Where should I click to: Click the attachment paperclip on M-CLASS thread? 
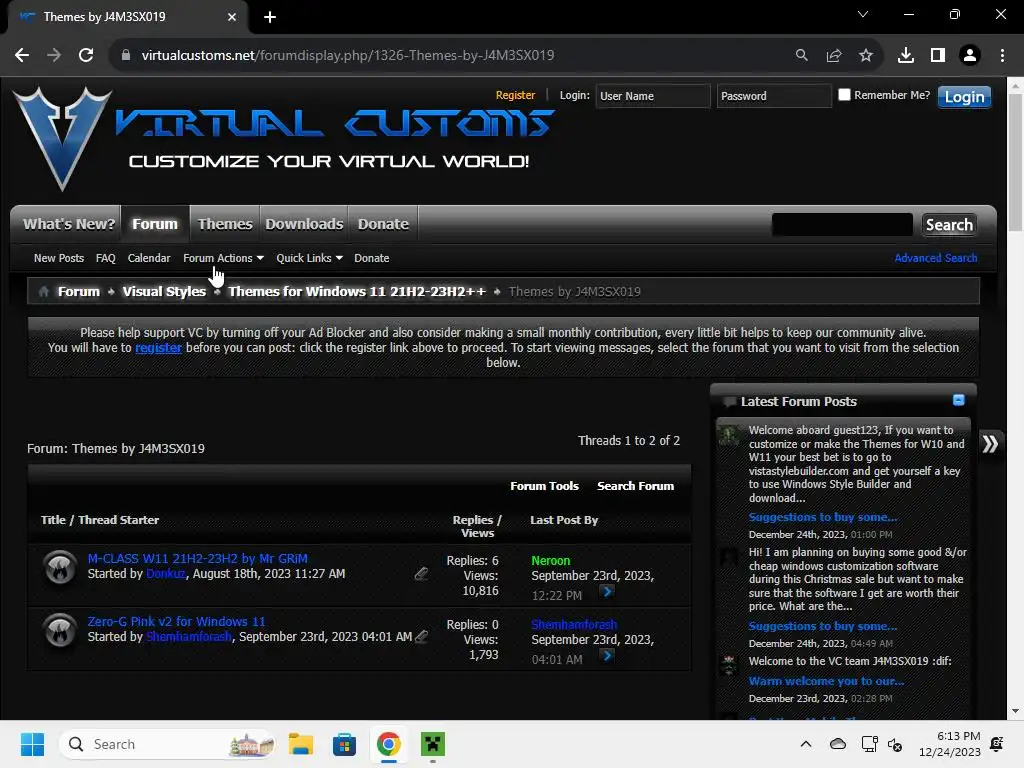point(421,573)
